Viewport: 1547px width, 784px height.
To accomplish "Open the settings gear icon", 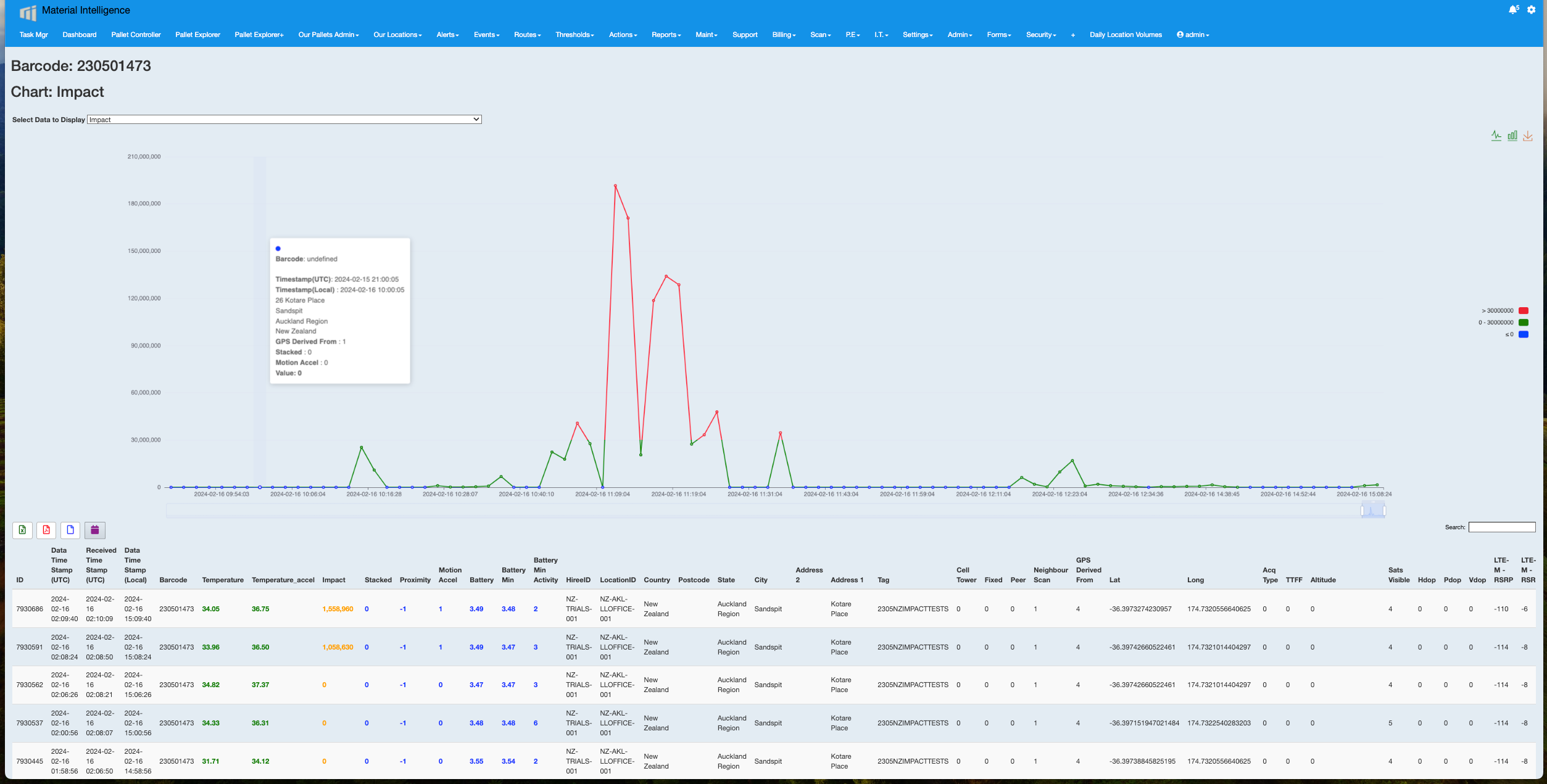I will (1531, 9).
